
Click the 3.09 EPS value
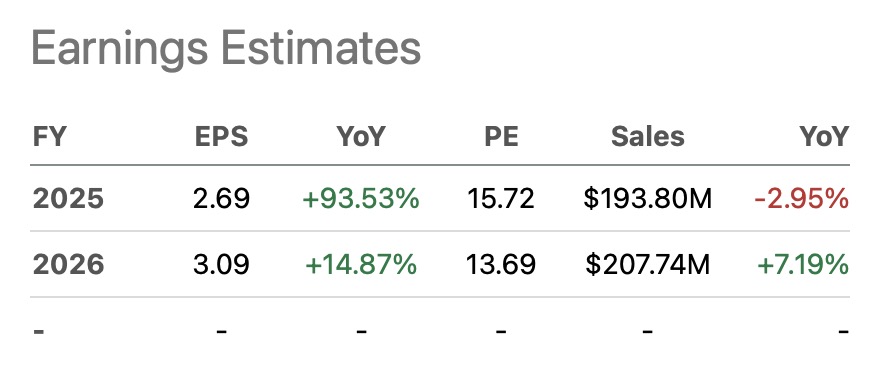pos(221,264)
